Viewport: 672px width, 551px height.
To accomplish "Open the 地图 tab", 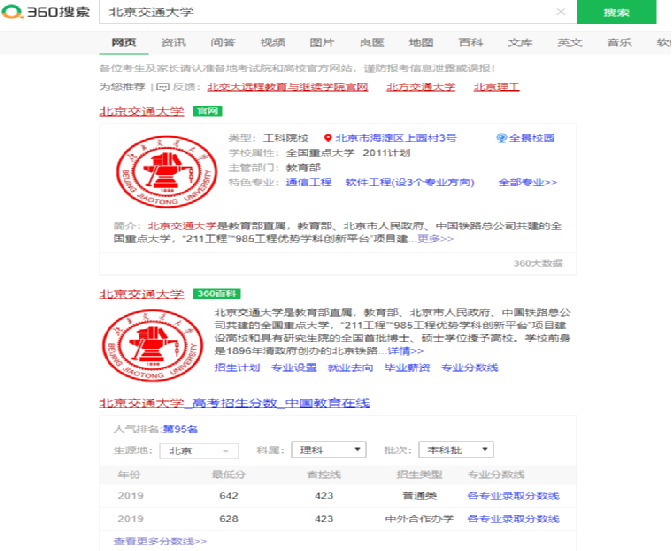I will point(421,42).
